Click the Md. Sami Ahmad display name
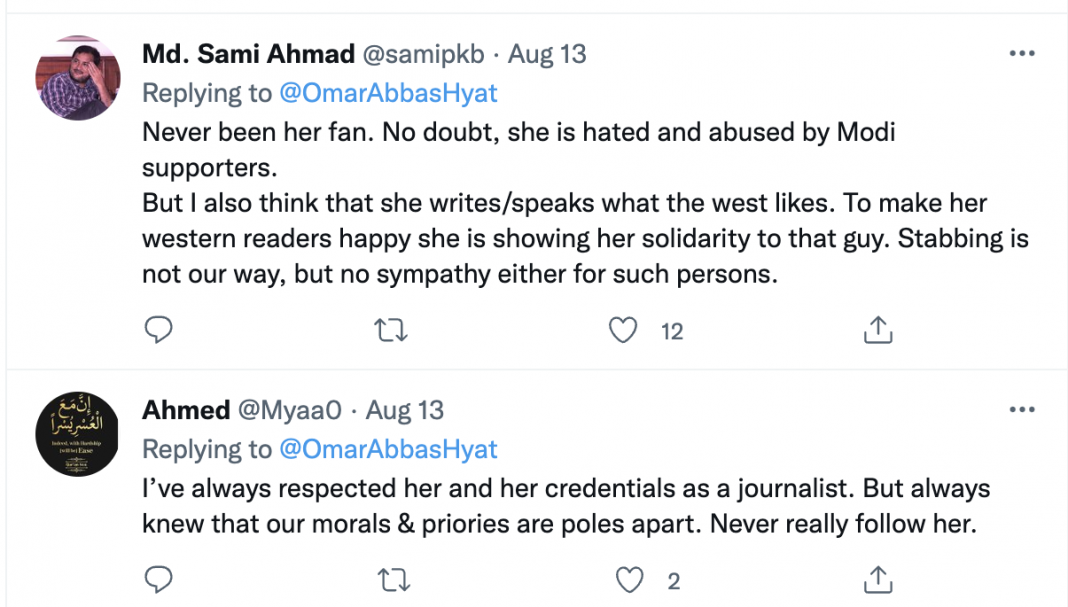 (x=248, y=54)
